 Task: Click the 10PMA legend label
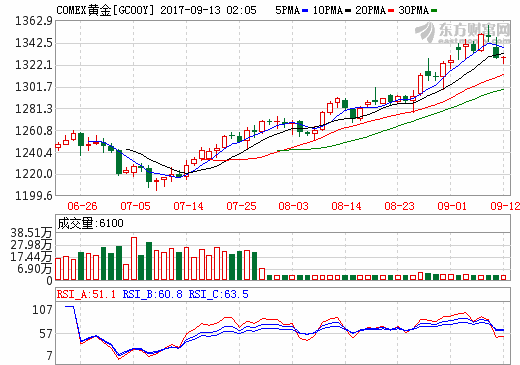[x=328, y=11]
